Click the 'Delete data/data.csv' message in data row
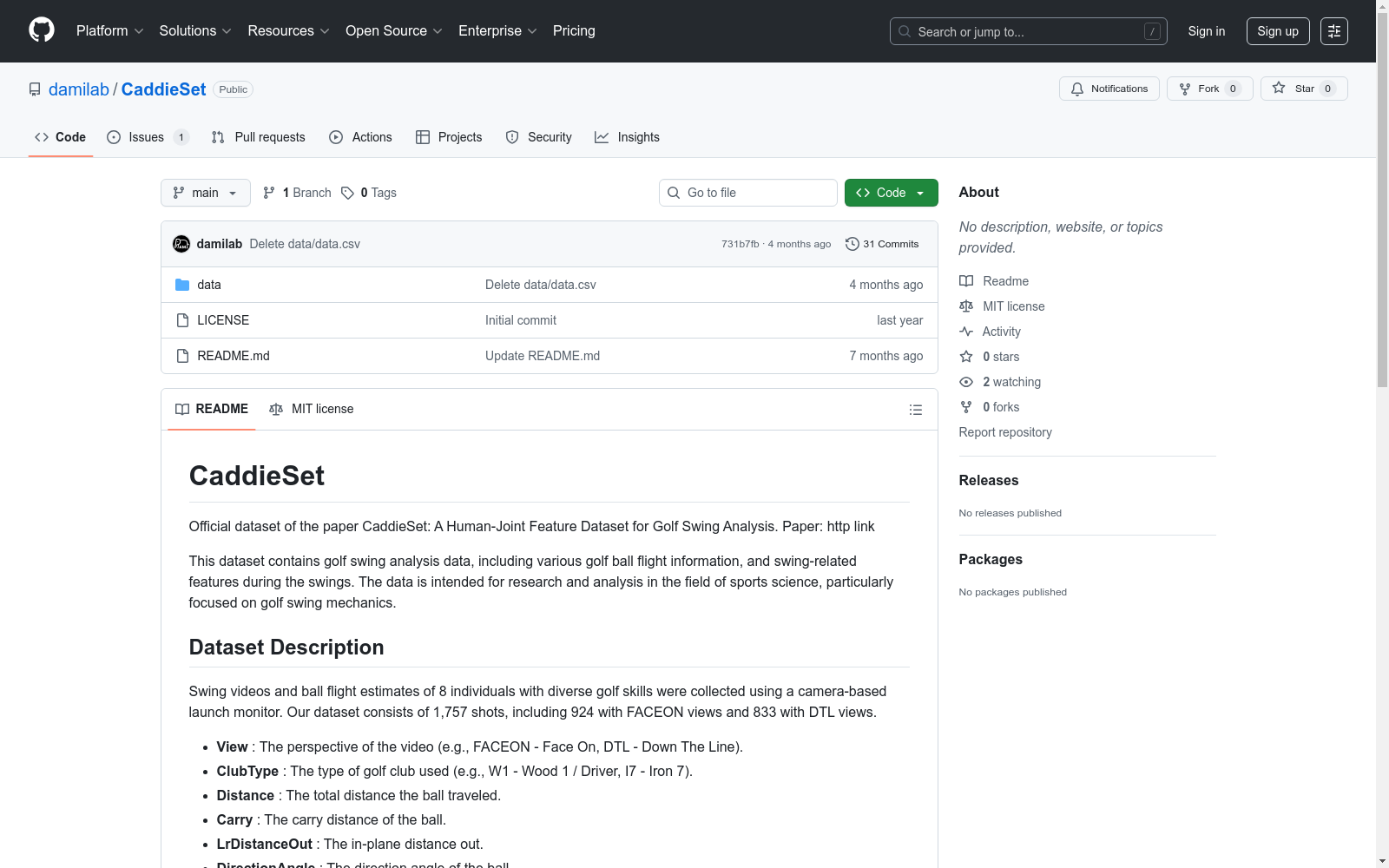Screen dimensions: 1389x868 [541, 285]
